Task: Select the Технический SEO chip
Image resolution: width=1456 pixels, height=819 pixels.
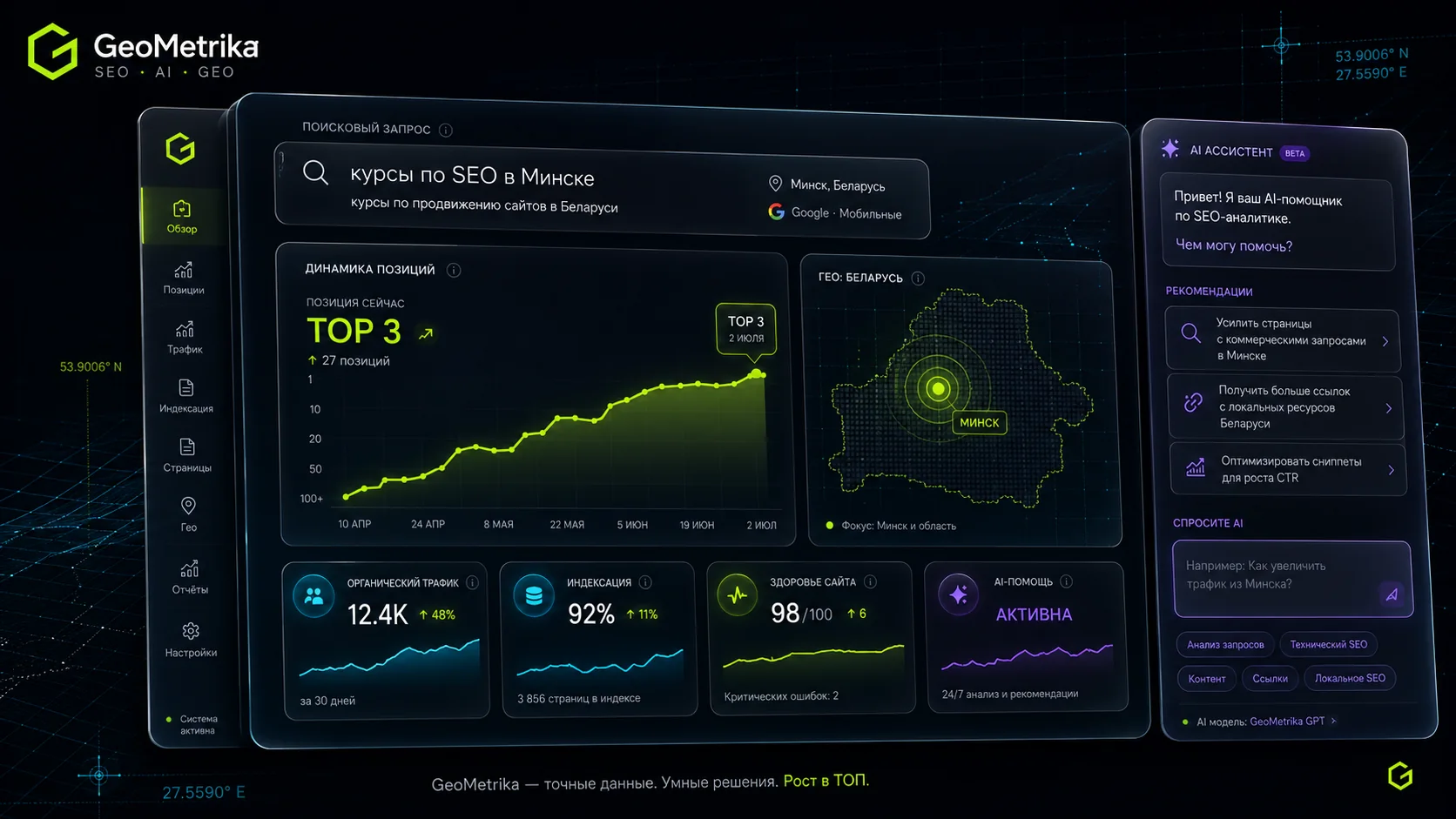Action: click(x=1329, y=644)
